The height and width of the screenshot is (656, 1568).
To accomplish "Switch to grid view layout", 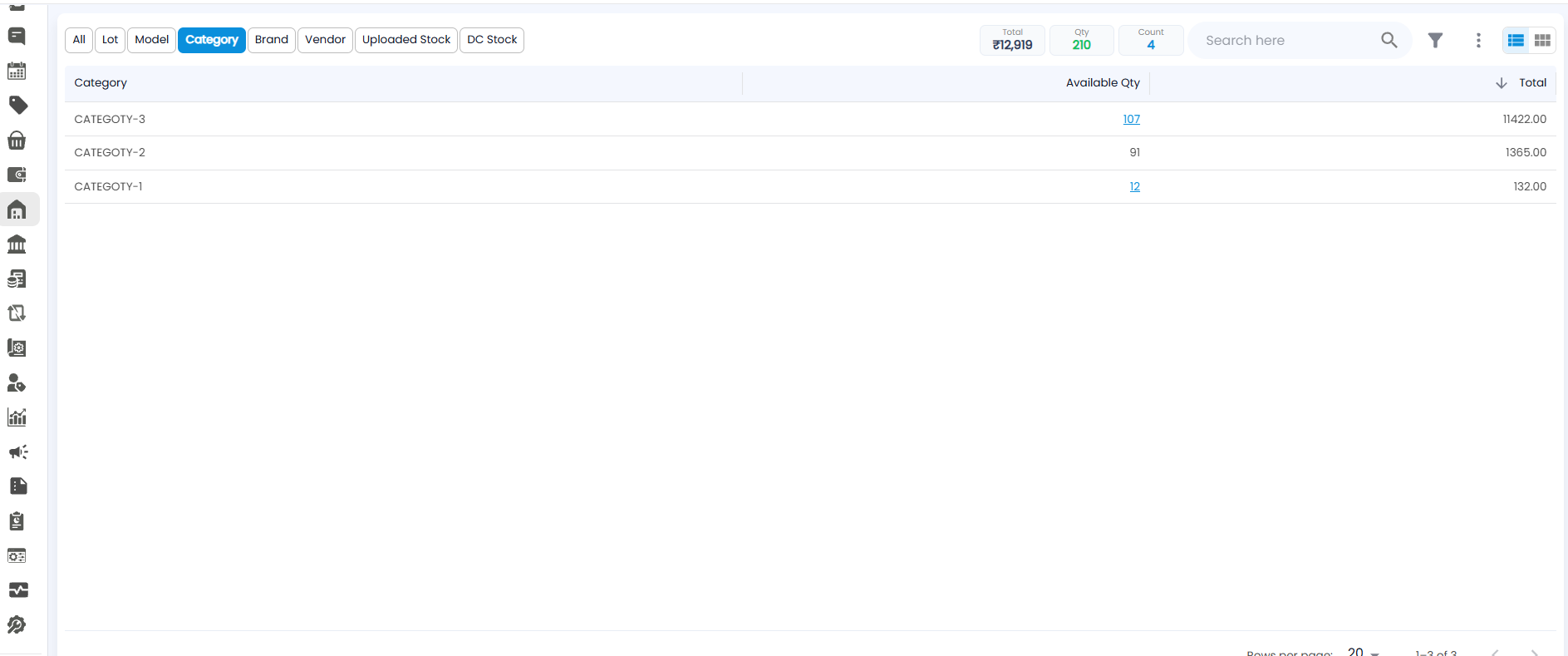I will pos(1542,40).
